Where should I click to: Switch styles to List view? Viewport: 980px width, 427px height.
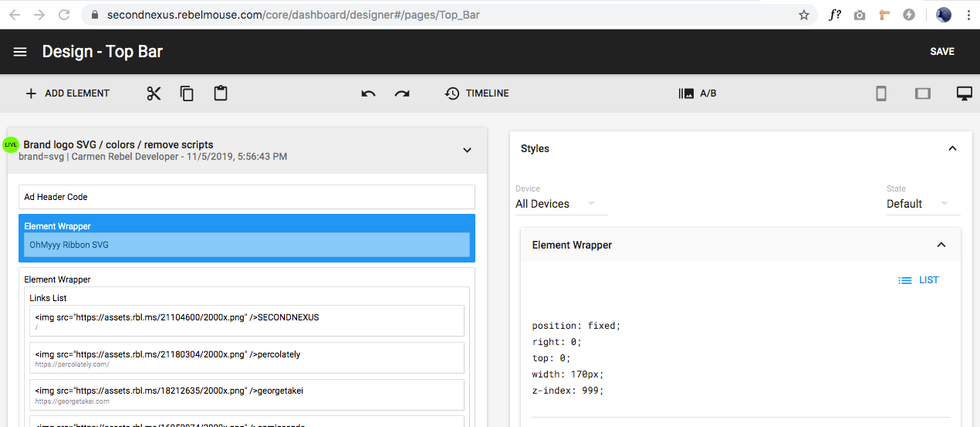pyautogui.click(x=918, y=280)
